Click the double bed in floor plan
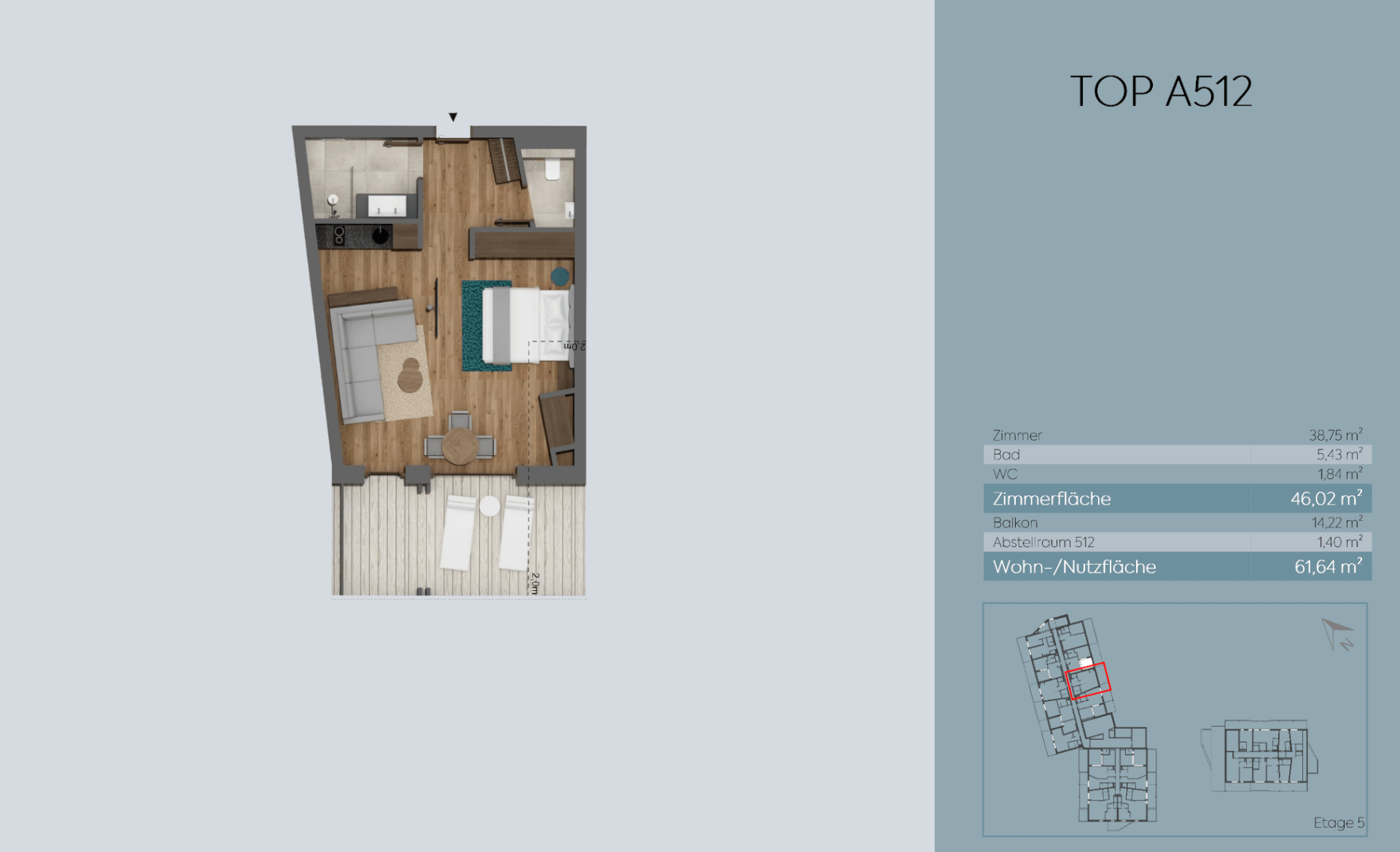Screen dimensions: 1400x852 (x=526, y=325)
